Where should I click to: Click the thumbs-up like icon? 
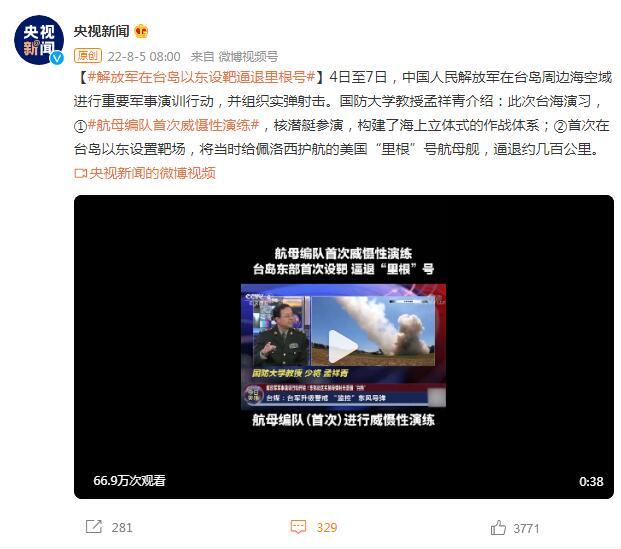498,528
